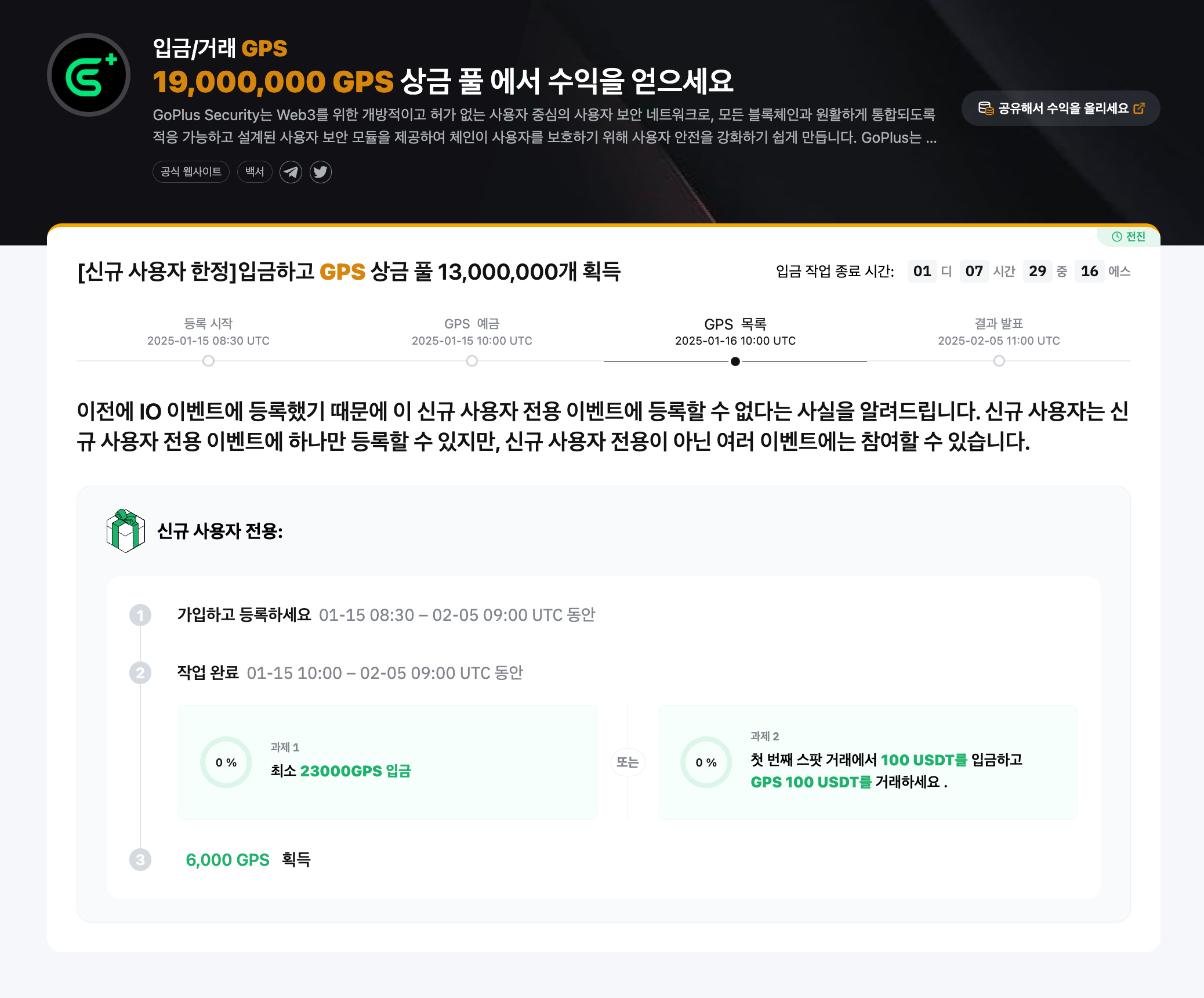
Task: Select the GPS 목록 active stage dot
Action: (x=735, y=361)
